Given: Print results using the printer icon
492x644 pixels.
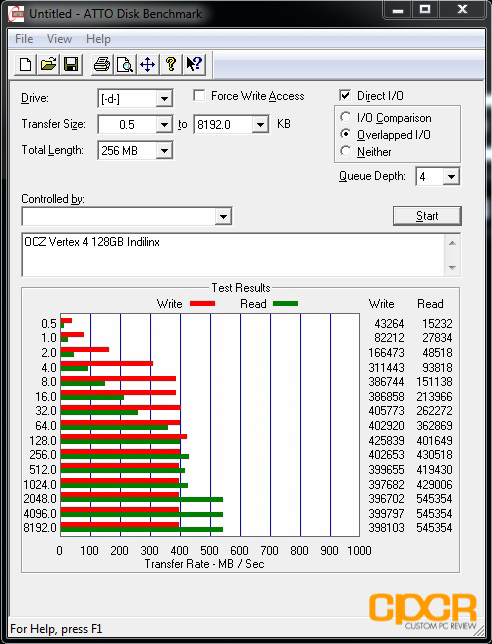Looking at the screenshot, I should click(x=102, y=64).
